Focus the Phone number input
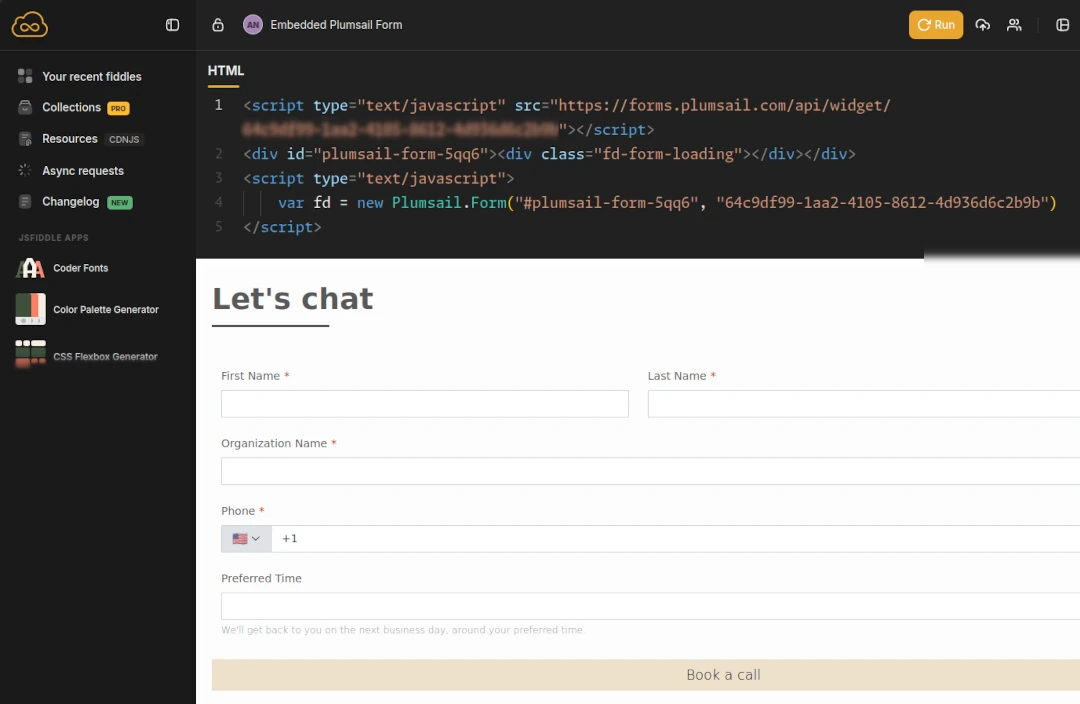 click(x=676, y=539)
